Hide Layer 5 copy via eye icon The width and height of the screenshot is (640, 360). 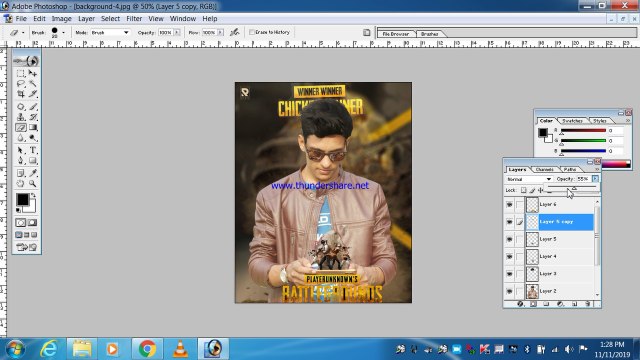coord(509,222)
